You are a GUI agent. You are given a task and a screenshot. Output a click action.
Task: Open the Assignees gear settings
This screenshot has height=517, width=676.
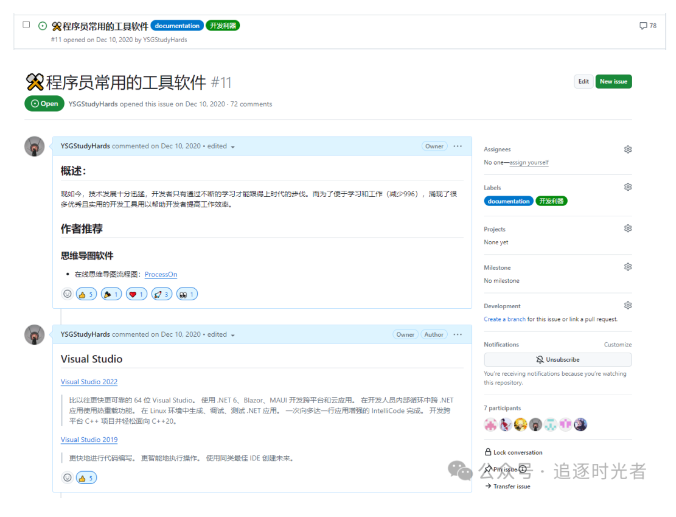pyautogui.click(x=627, y=149)
